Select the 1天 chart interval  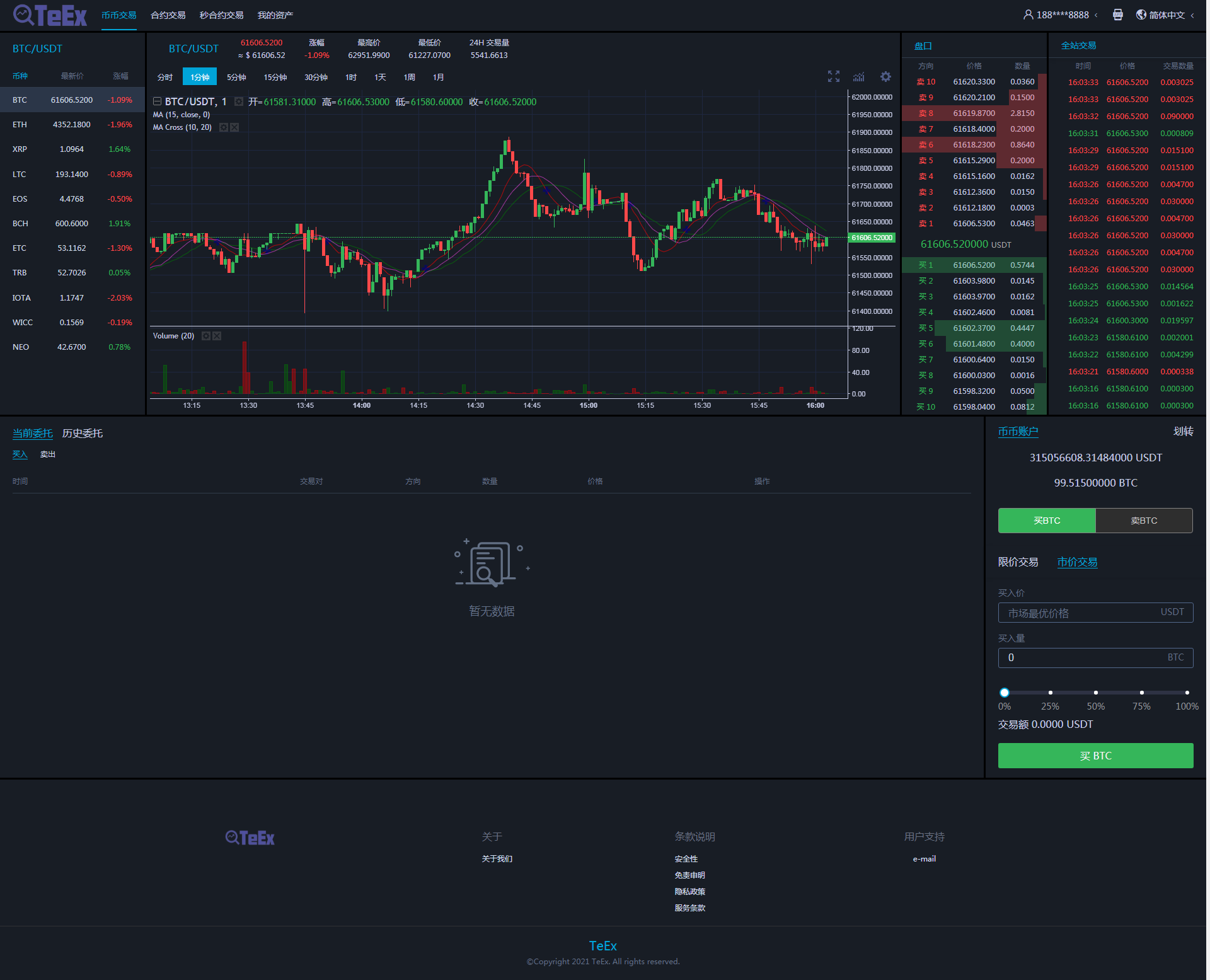(380, 77)
